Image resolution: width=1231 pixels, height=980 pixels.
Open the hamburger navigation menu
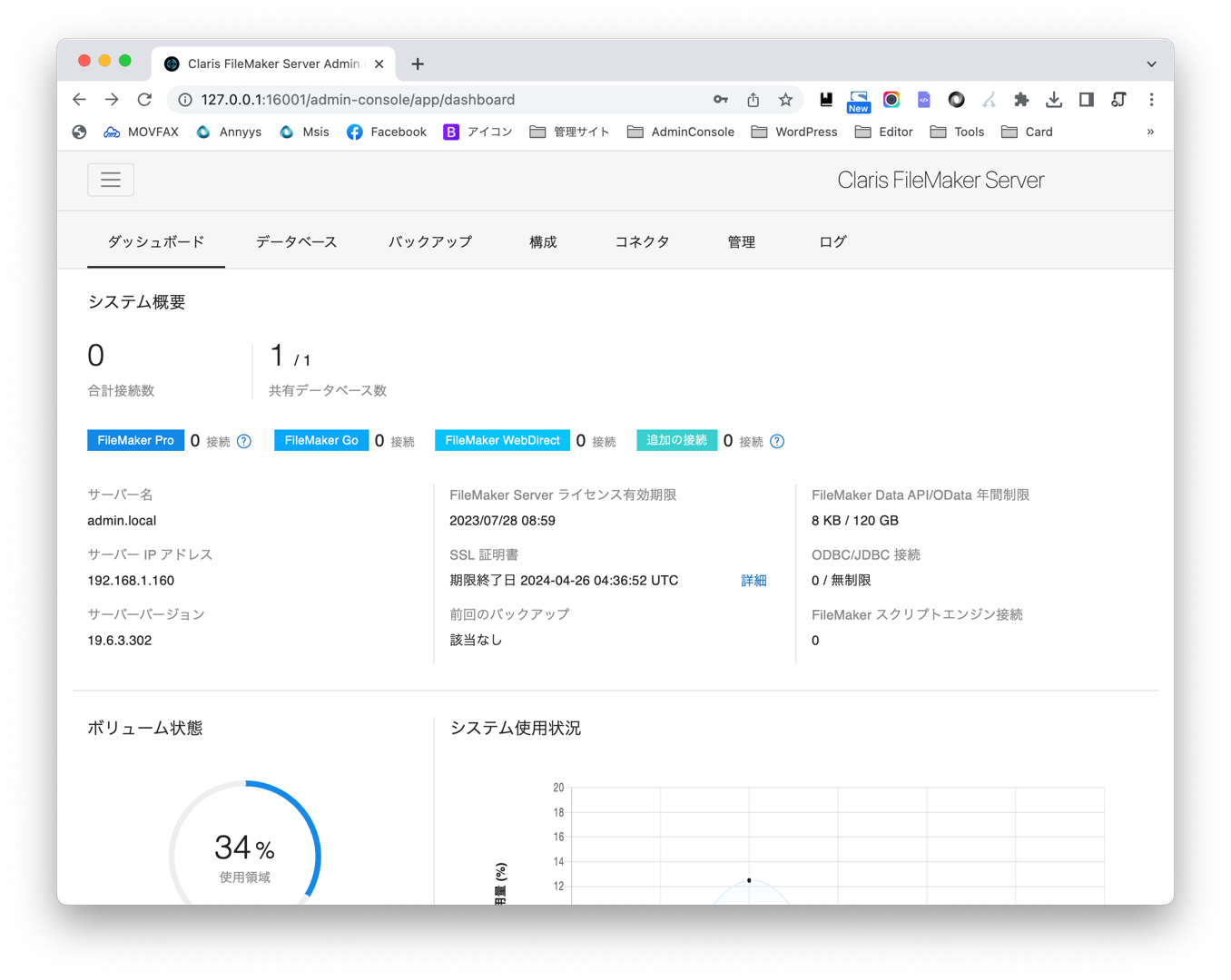pyautogui.click(x=111, y=180)
